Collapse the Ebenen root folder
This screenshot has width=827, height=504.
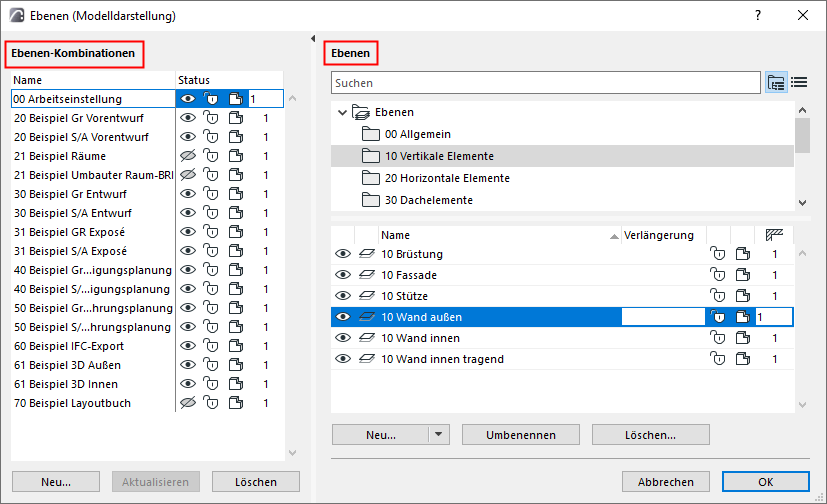tap(343, 112)
